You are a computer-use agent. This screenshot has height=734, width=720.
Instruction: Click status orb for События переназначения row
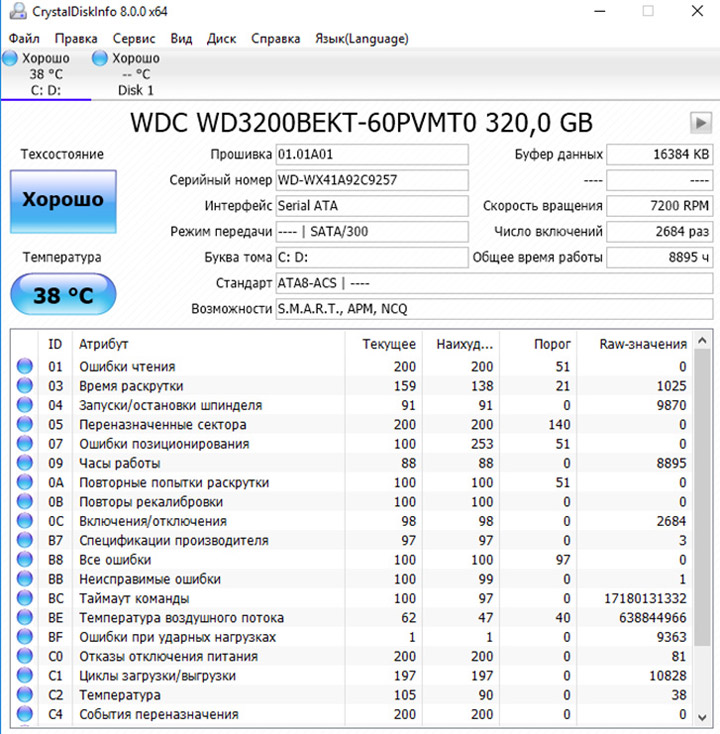click(x=25, y=713)
